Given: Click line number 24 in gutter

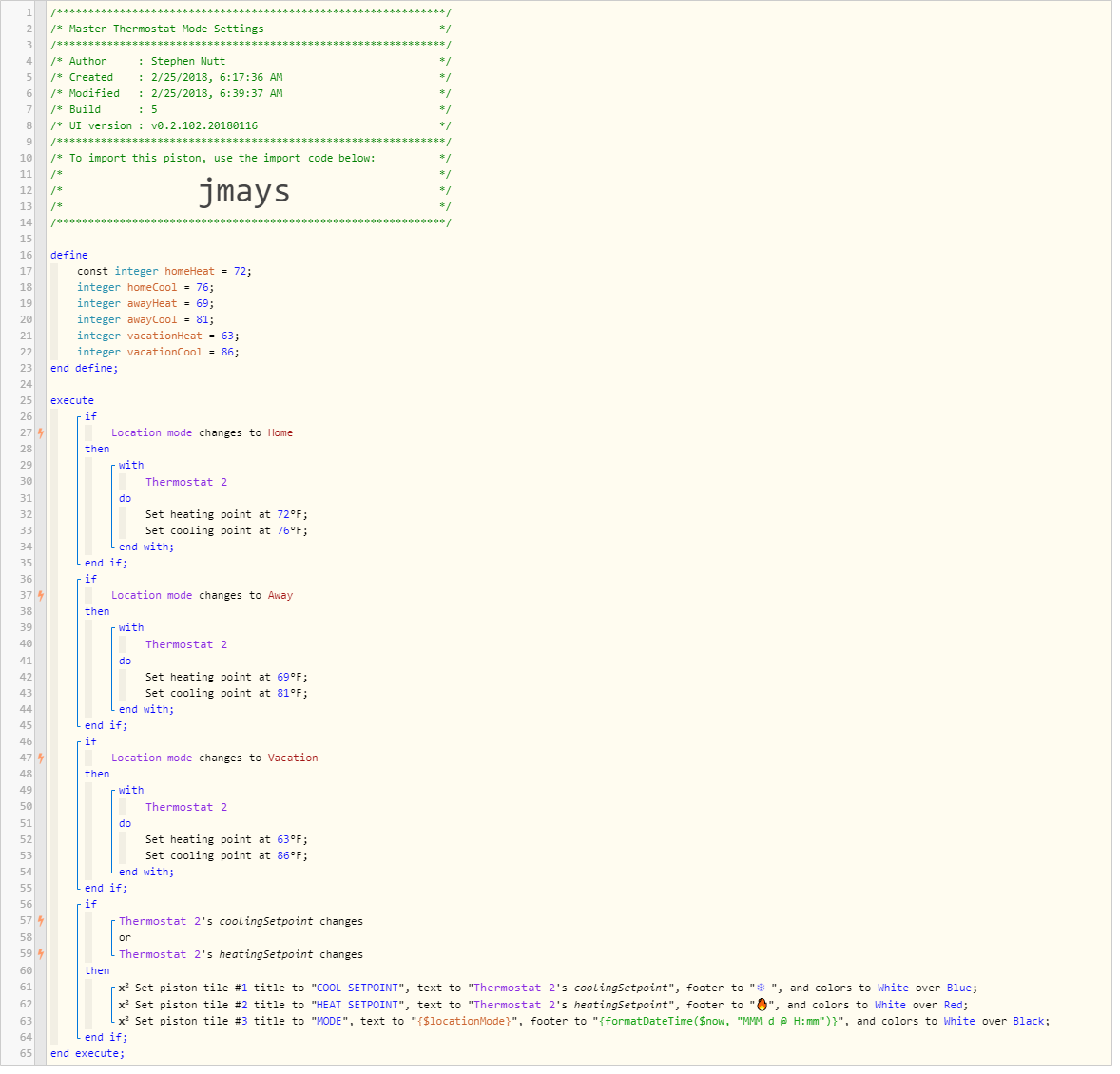Looking at the screenshot, I should (26, 384).
